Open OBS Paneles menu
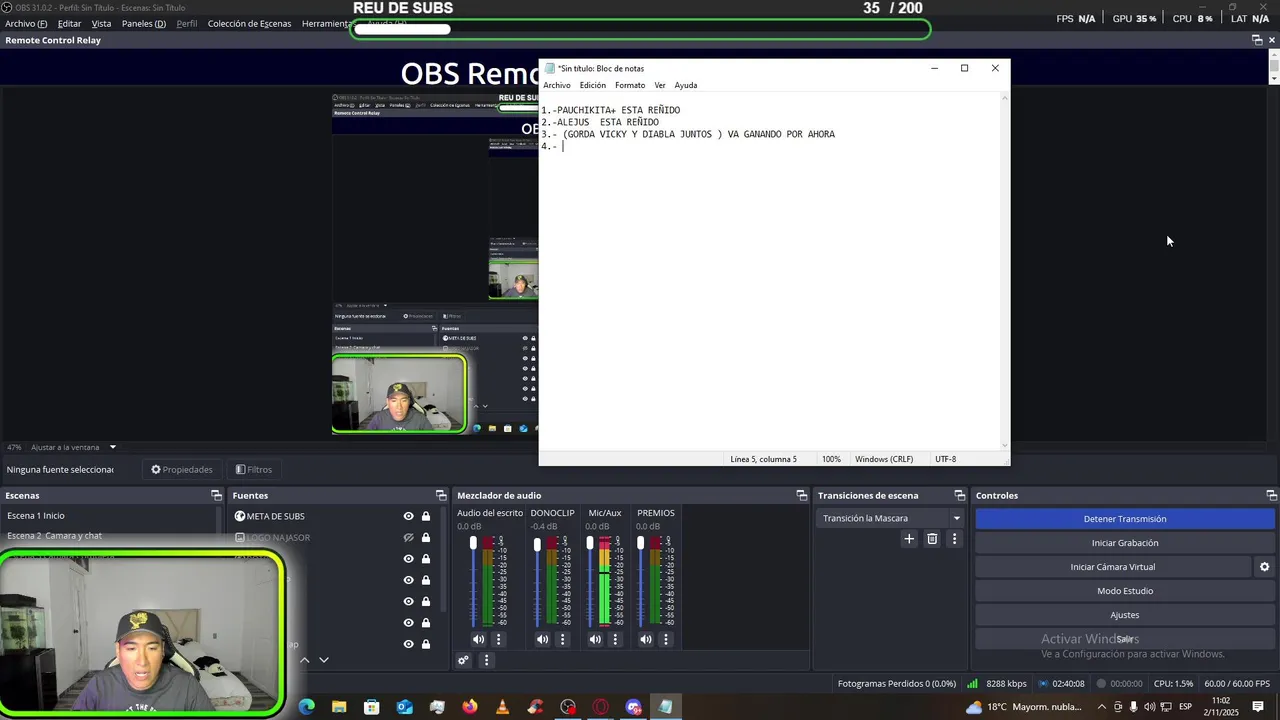Viewport: 1280px width, 720px height. pos(144,23)
